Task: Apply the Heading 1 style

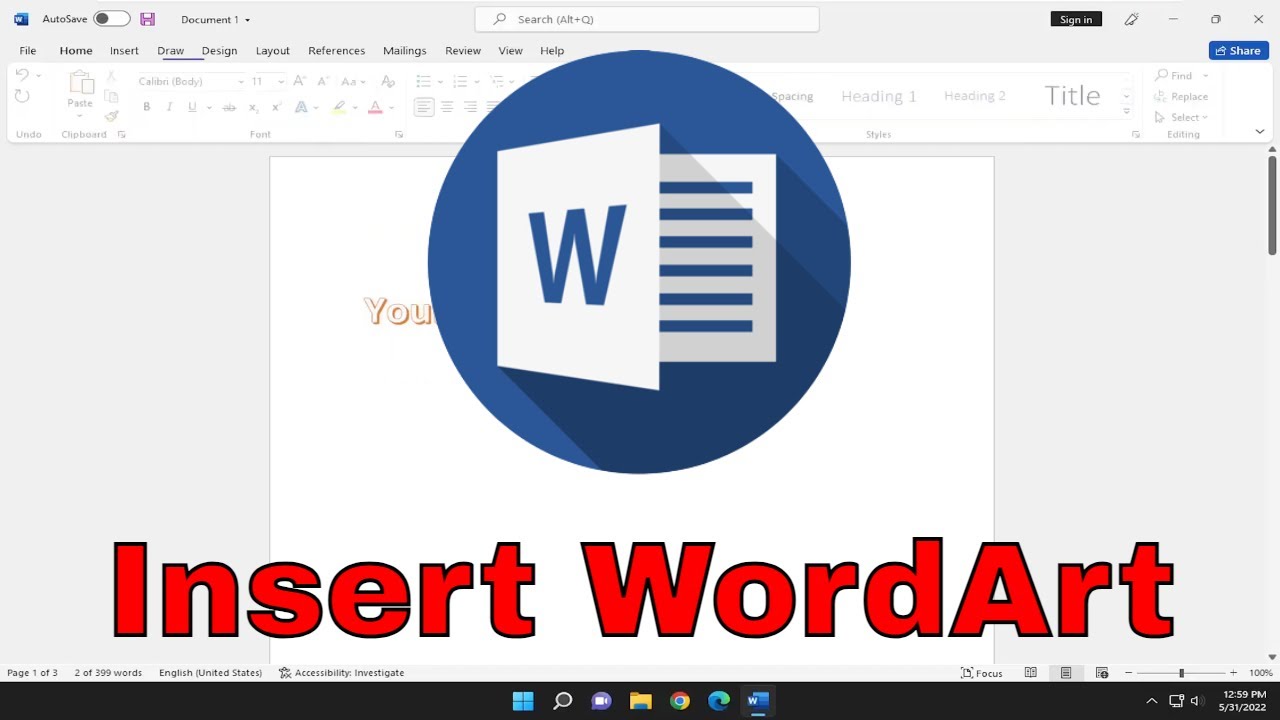Action: pos(879,96)
